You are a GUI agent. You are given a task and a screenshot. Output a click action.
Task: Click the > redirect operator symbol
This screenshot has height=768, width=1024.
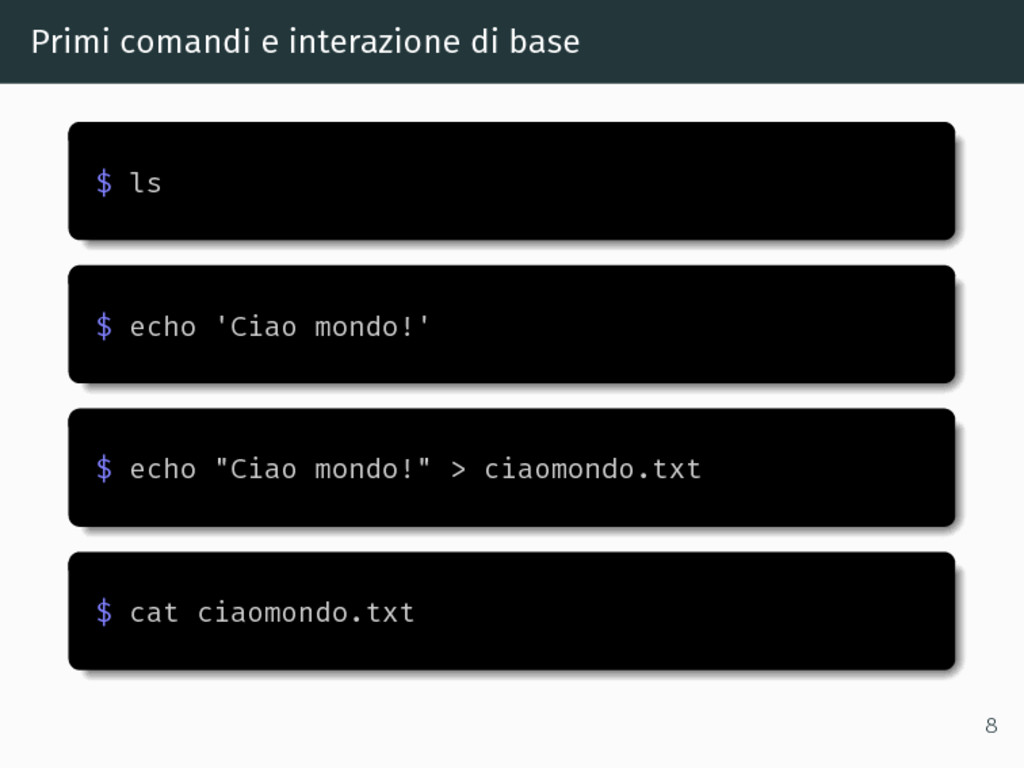pos(458,470)
